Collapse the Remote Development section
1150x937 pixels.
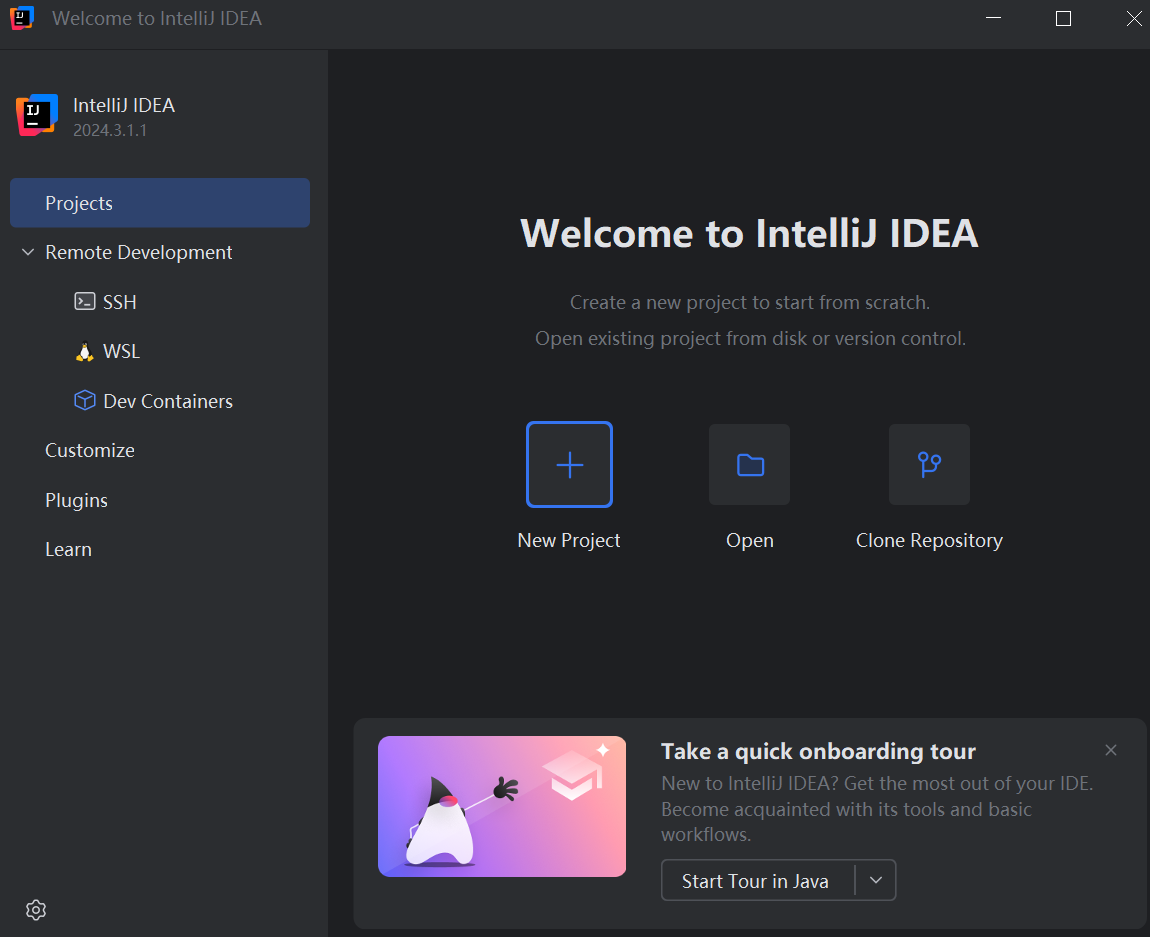click(28, 252)
